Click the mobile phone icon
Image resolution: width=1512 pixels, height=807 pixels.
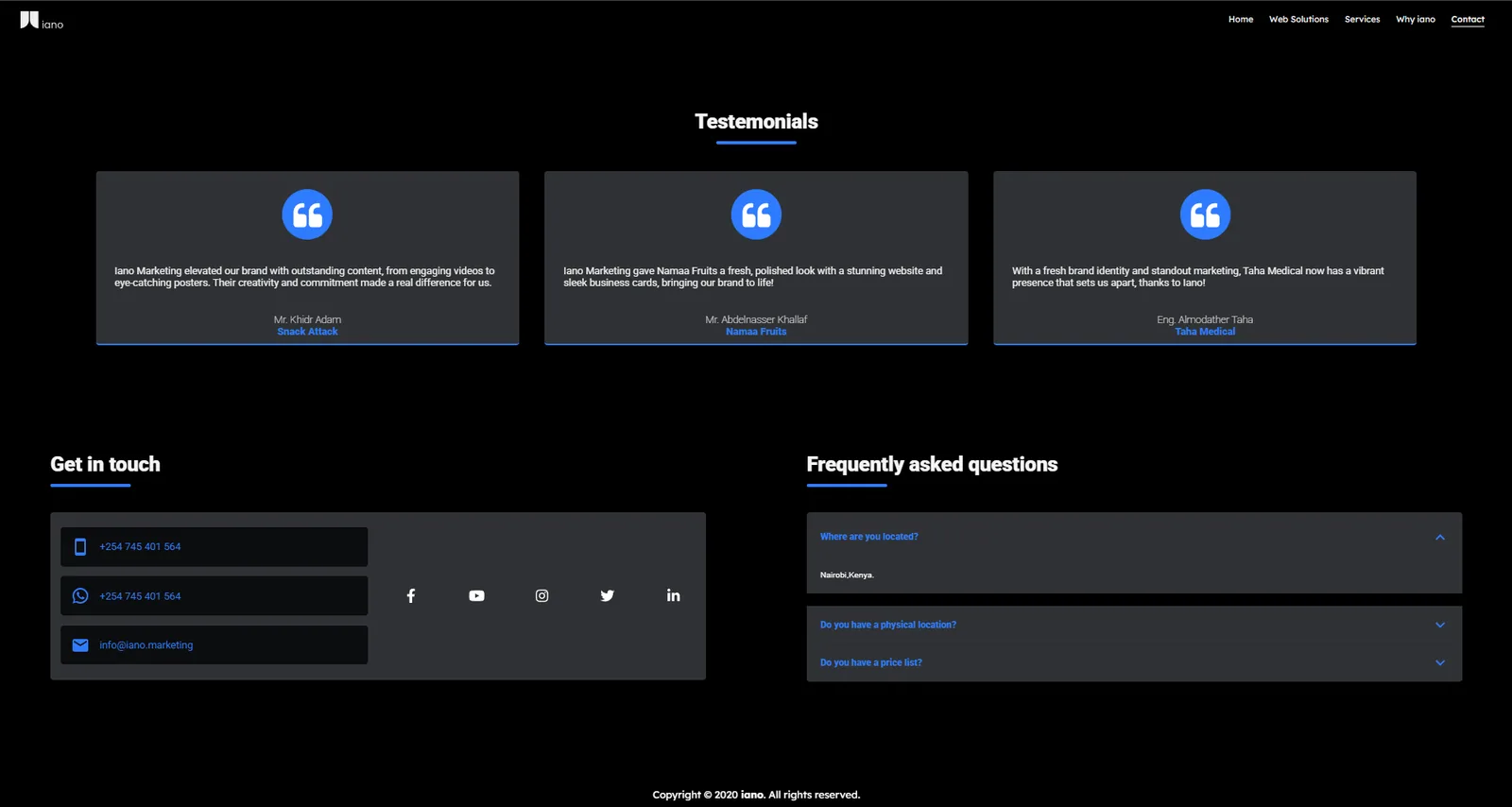click(80, 546)
